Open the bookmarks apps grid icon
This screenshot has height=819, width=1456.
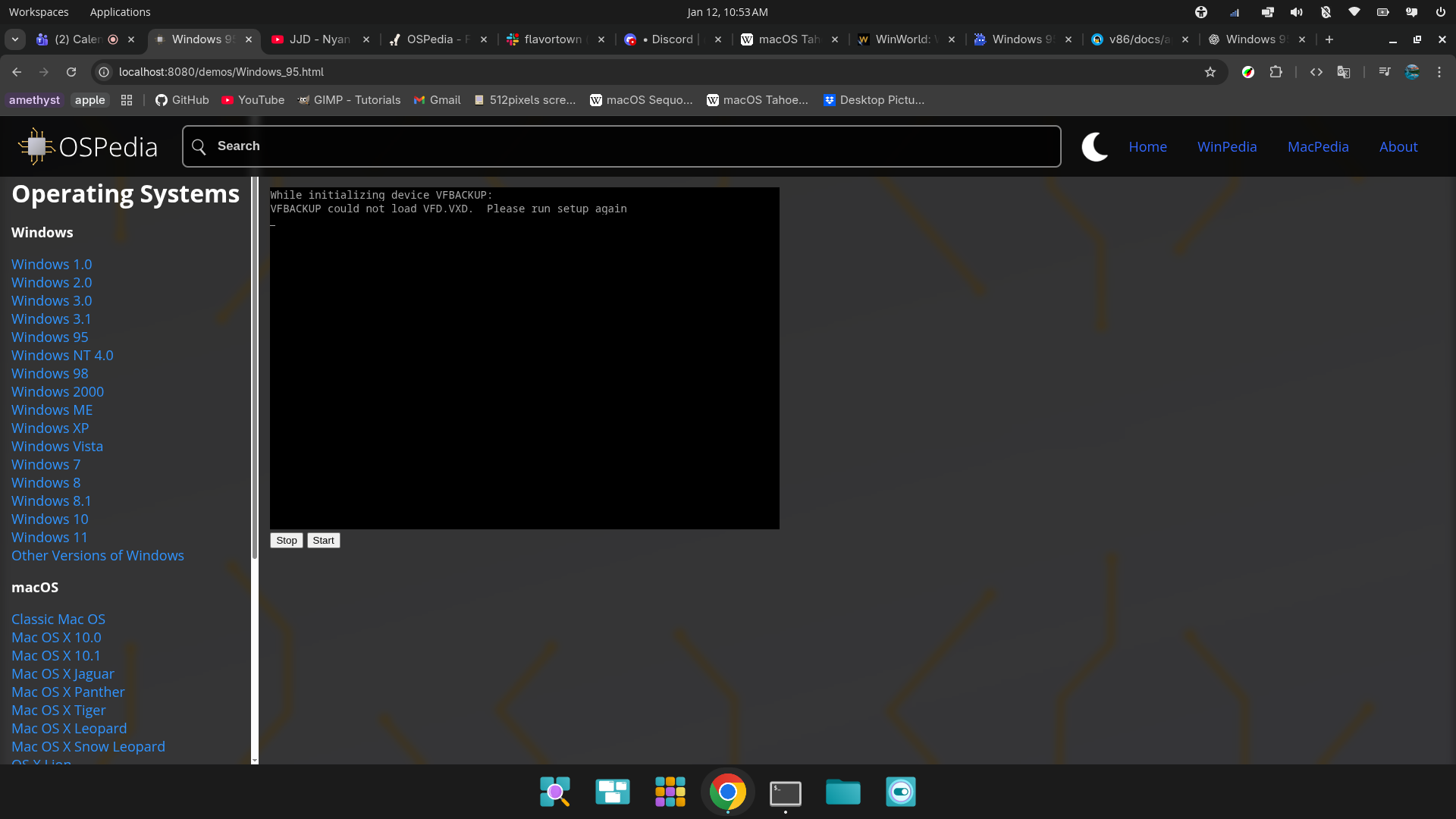(x=127, y=100)
